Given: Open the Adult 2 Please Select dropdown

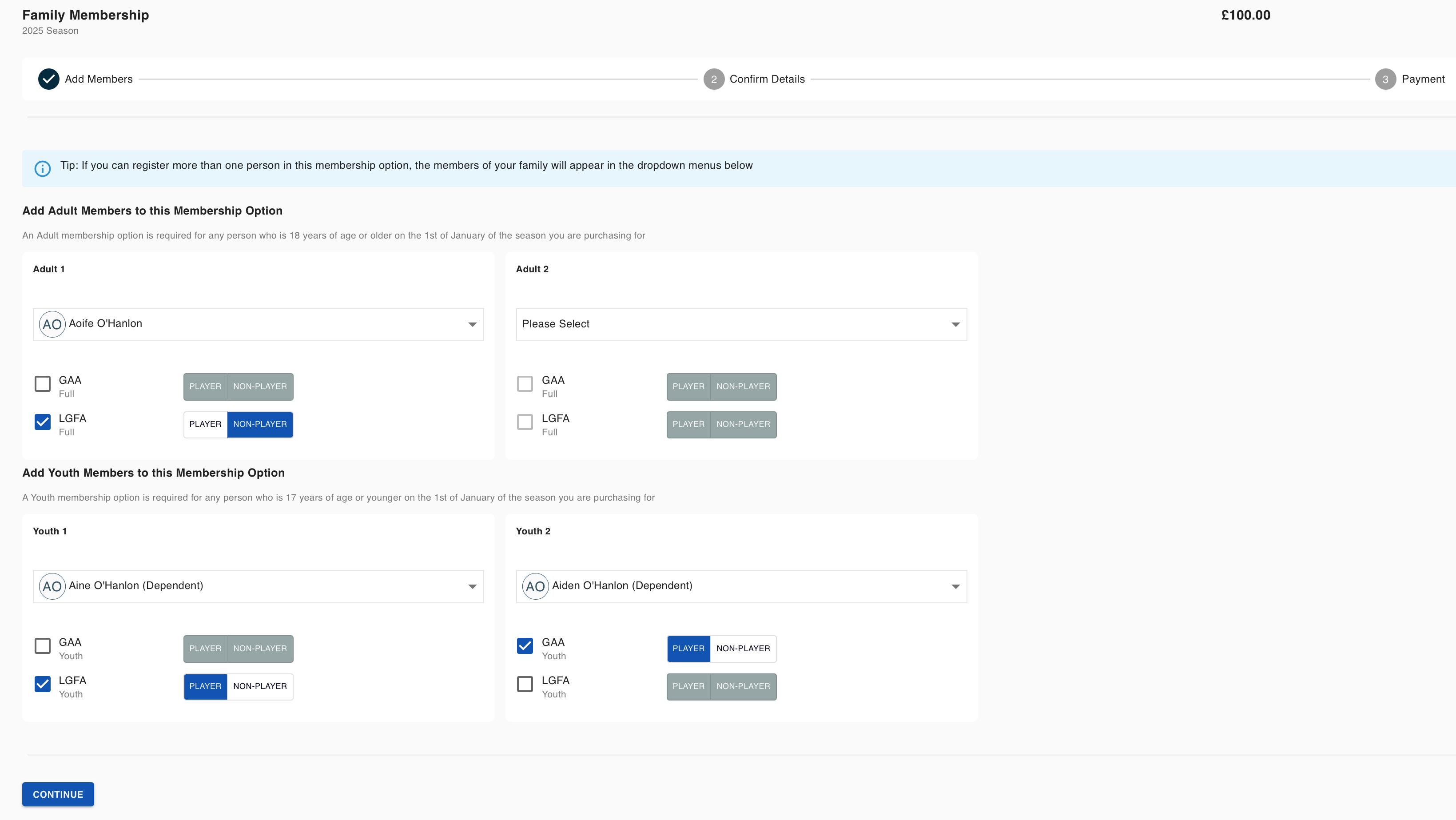Looking at the screenshot, I should pyautogui.click(x=741, y=324).
